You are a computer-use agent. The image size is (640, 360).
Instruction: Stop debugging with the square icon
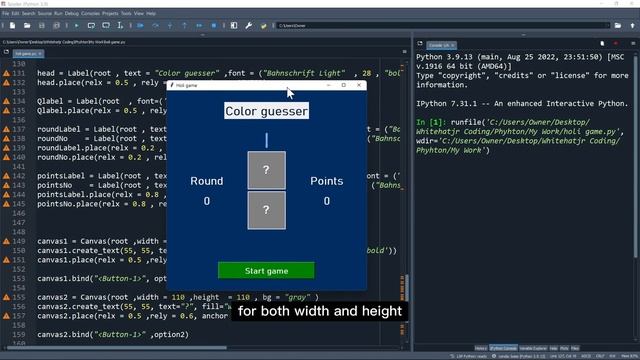pos(213,26)
